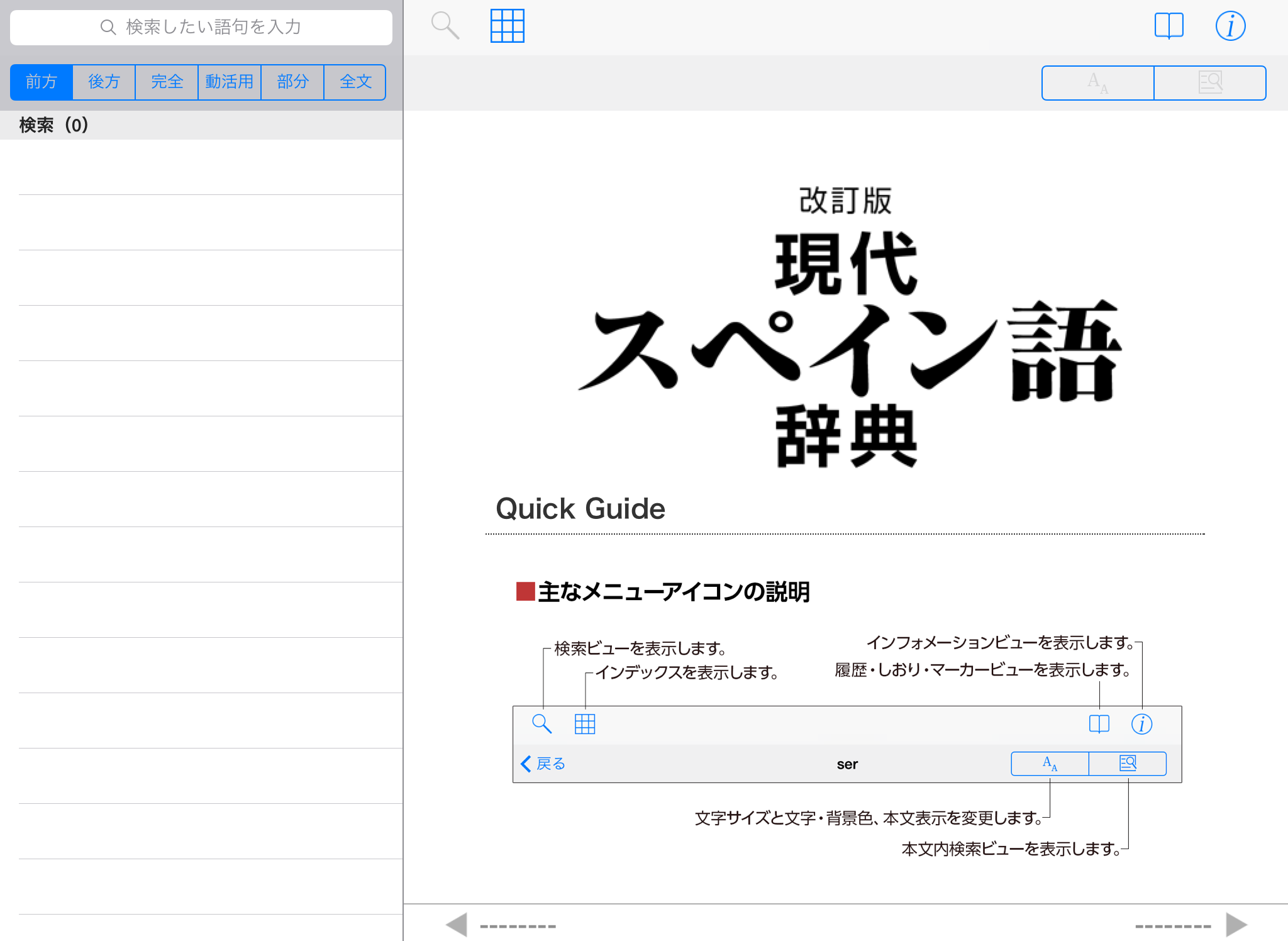The image size is (1288, 941).
Task: Go to previous page arrow
Action: pos(457,925)
